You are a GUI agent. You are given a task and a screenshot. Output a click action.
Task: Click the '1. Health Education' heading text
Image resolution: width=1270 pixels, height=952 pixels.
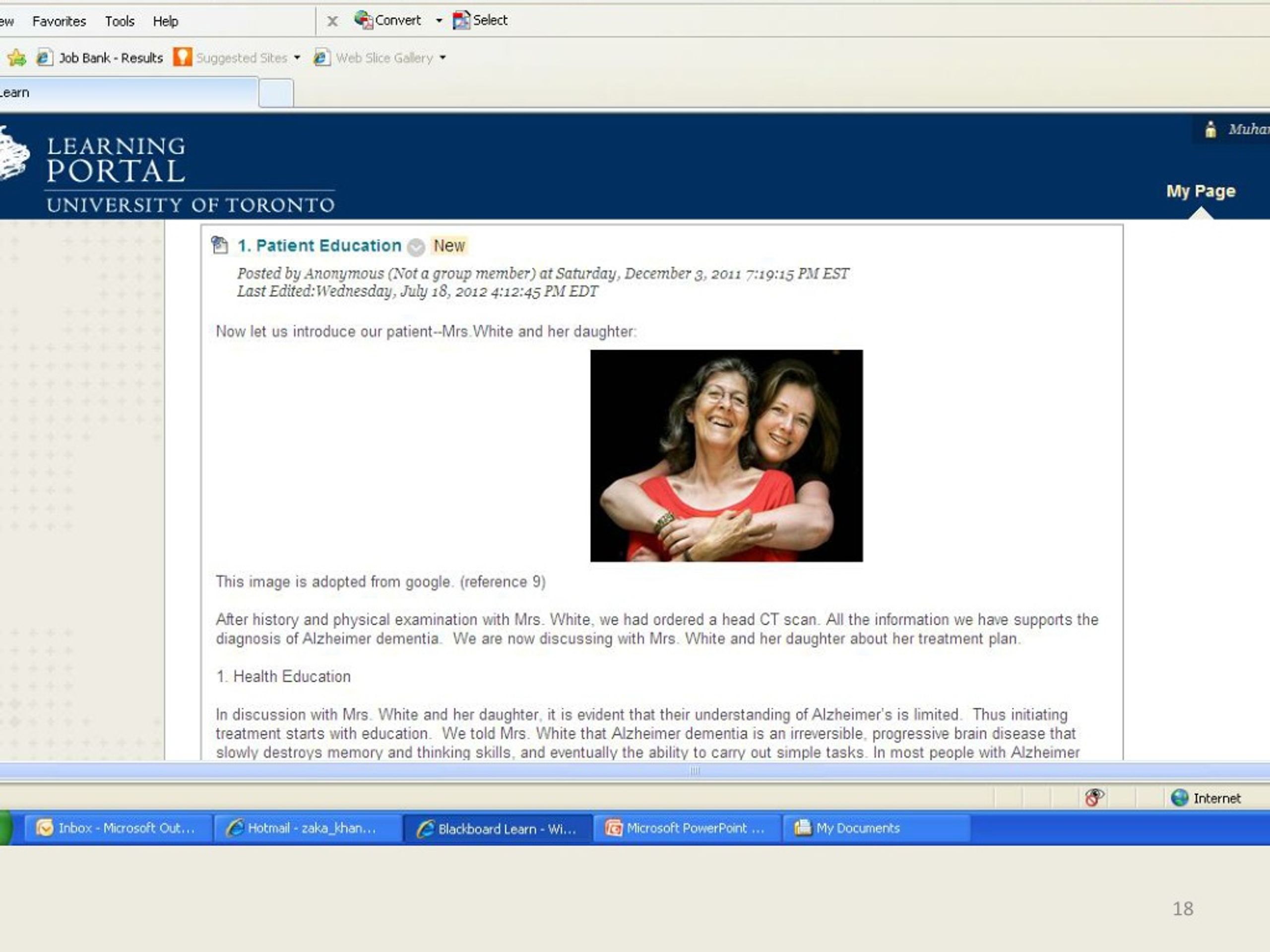point(284,676)
